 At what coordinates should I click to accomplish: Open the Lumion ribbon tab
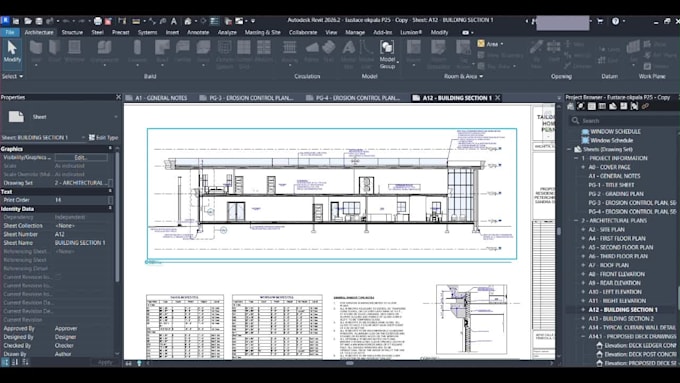click(x=411, y=33)
